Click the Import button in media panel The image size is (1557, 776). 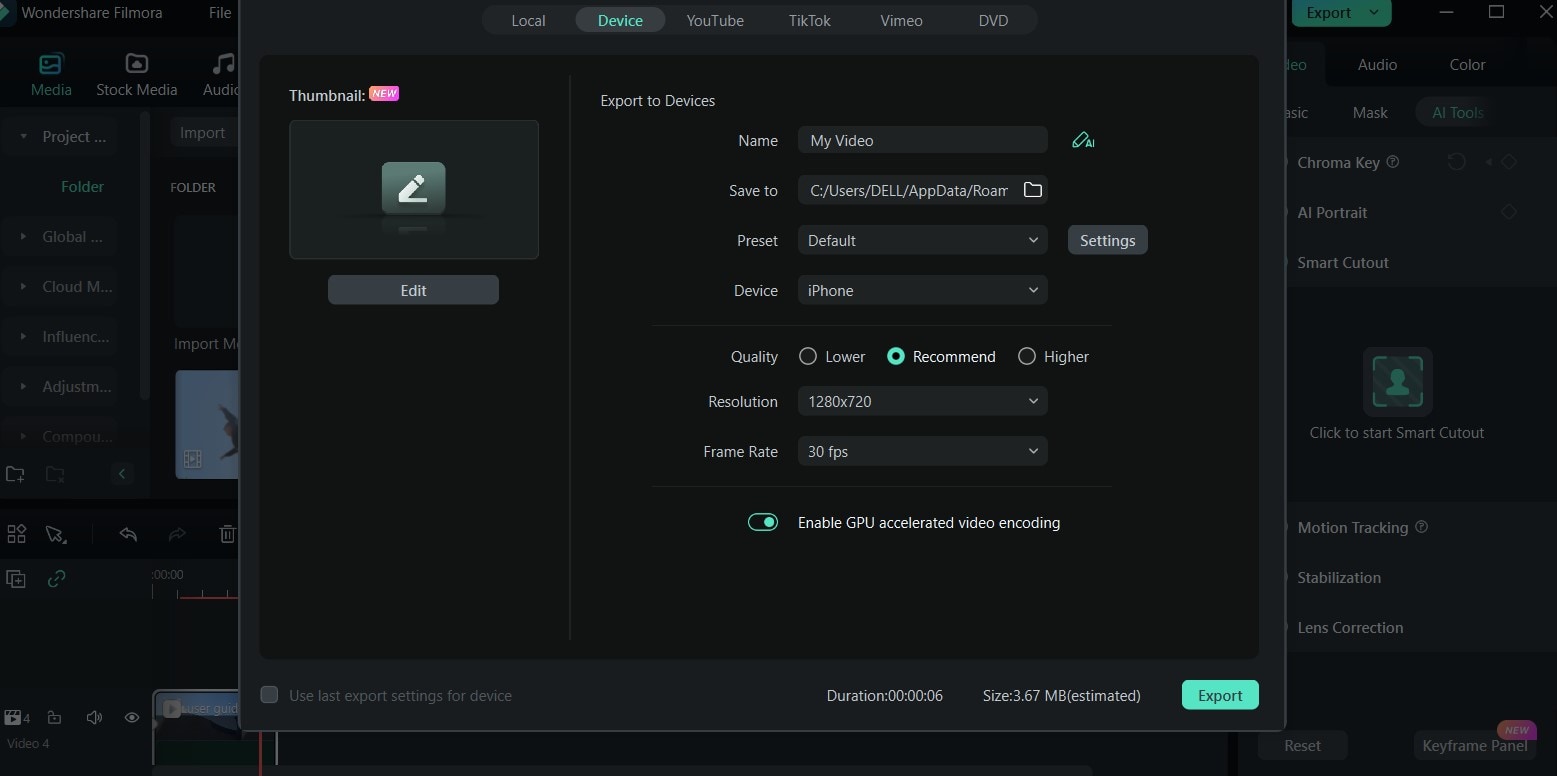pyautogui.click(x=202, y=132)
